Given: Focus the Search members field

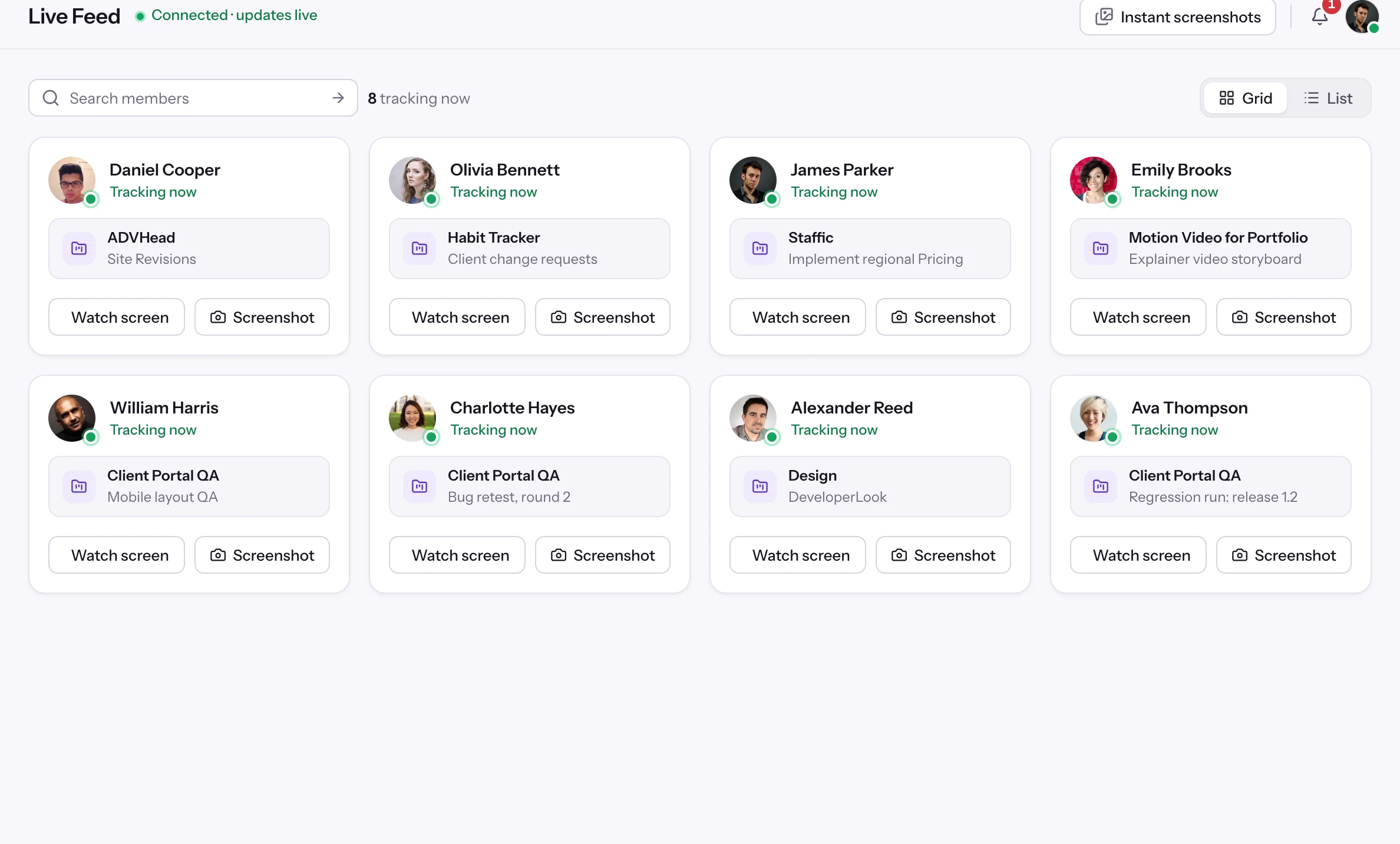Looking at the screenshot, I should [193, 98].
